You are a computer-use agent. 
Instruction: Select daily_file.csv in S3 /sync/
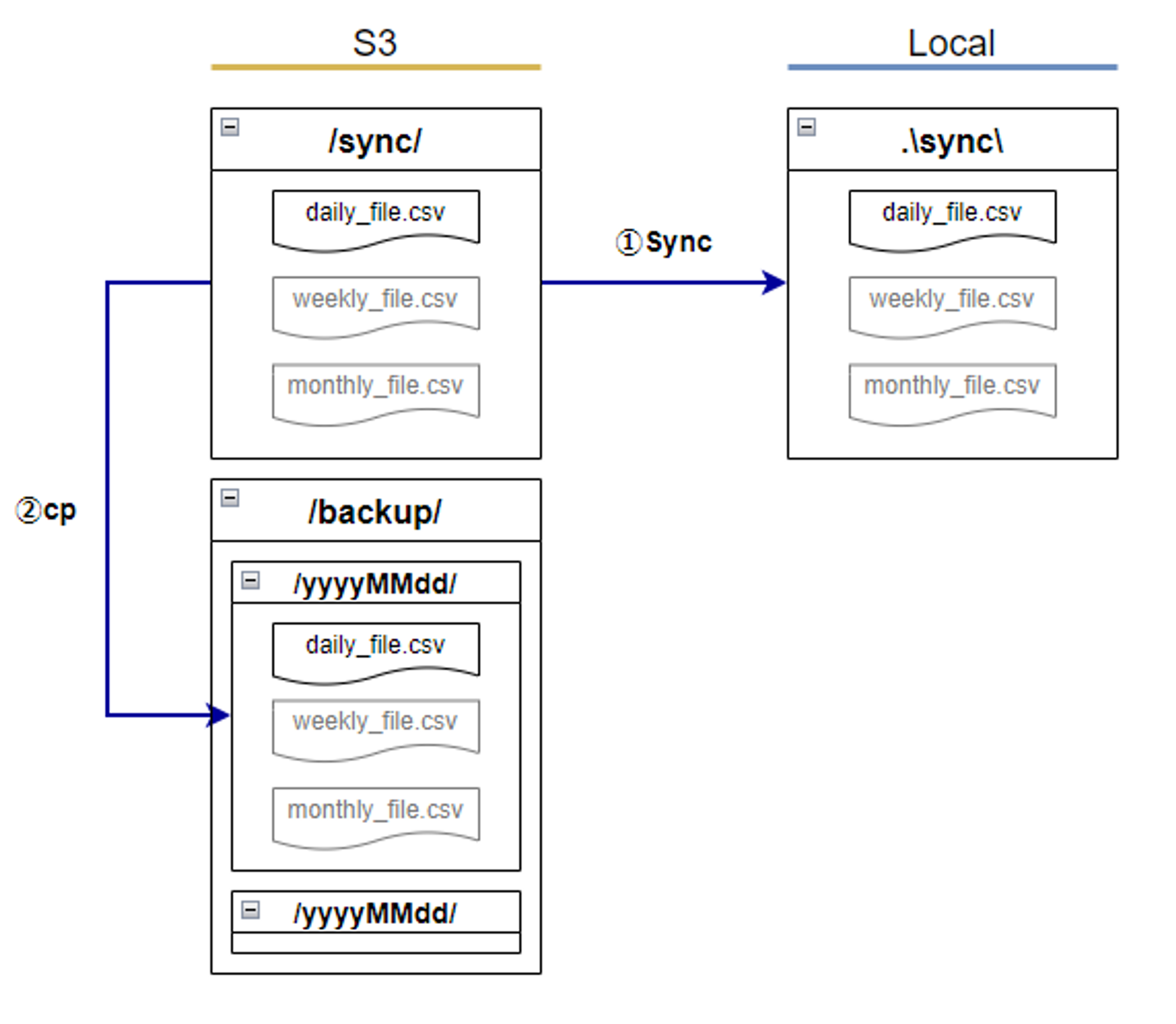(376, 221)
